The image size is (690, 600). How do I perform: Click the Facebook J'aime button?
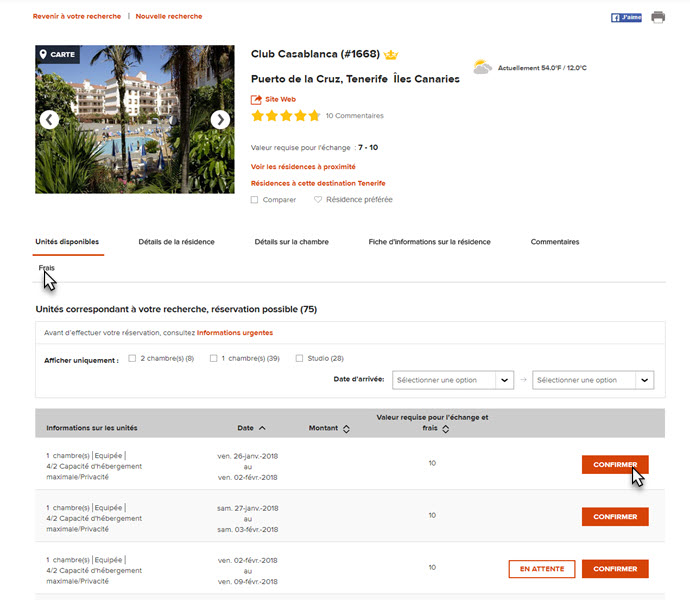point(626,18)
